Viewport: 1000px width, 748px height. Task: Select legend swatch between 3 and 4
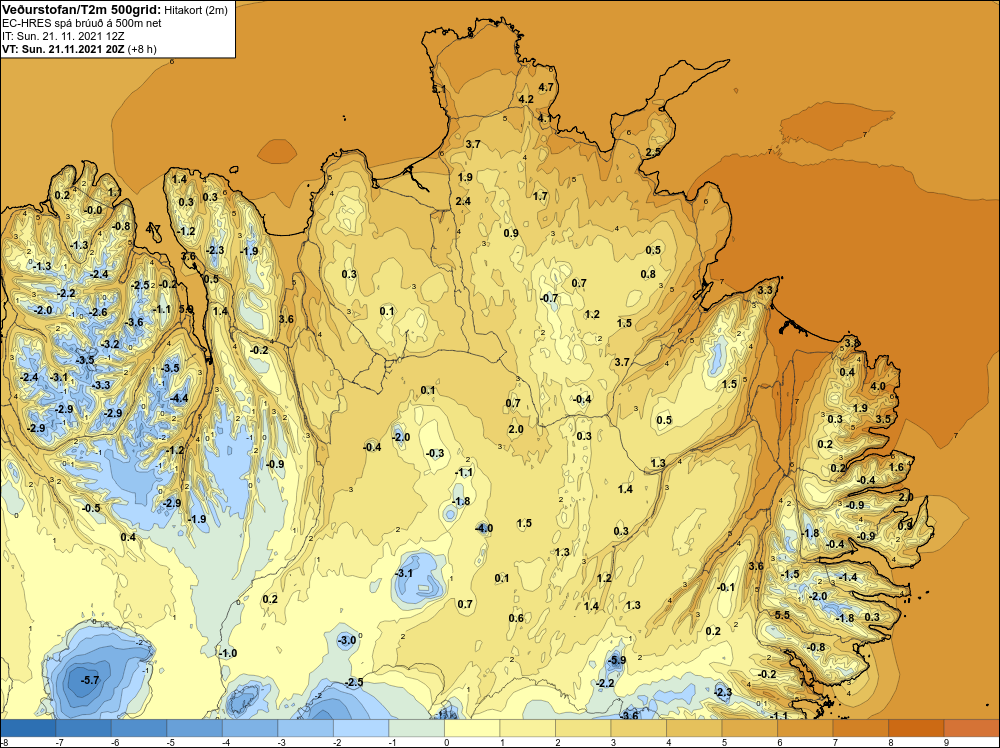coord(638,728)
